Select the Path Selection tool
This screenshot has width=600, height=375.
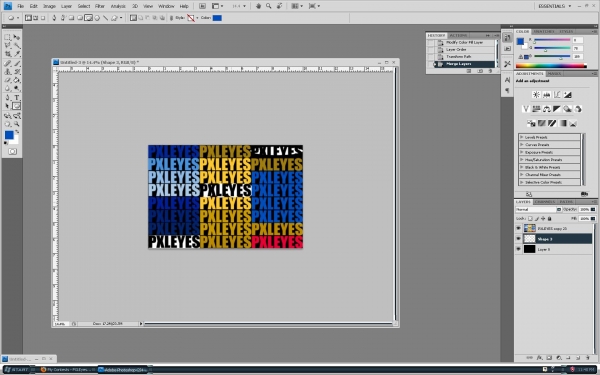coord(7,106)
